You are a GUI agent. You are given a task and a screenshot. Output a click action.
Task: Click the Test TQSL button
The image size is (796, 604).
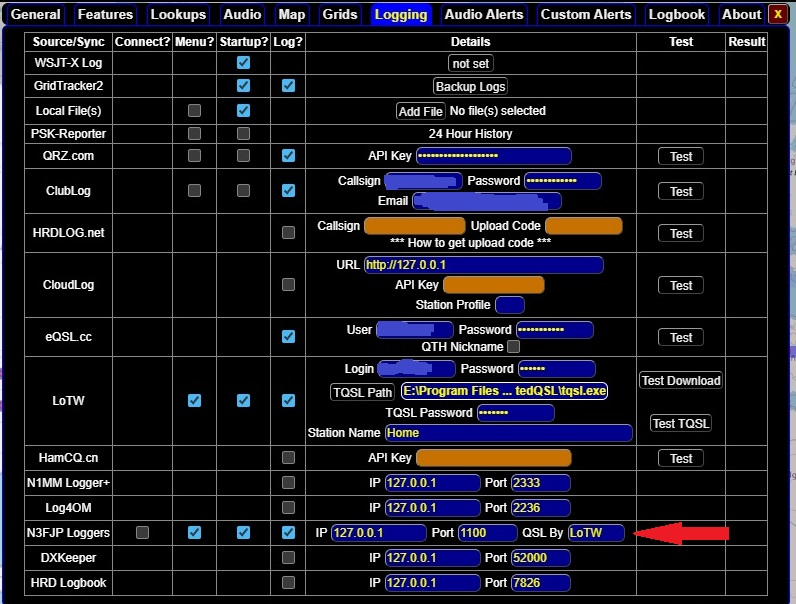(x=681, y=423)
